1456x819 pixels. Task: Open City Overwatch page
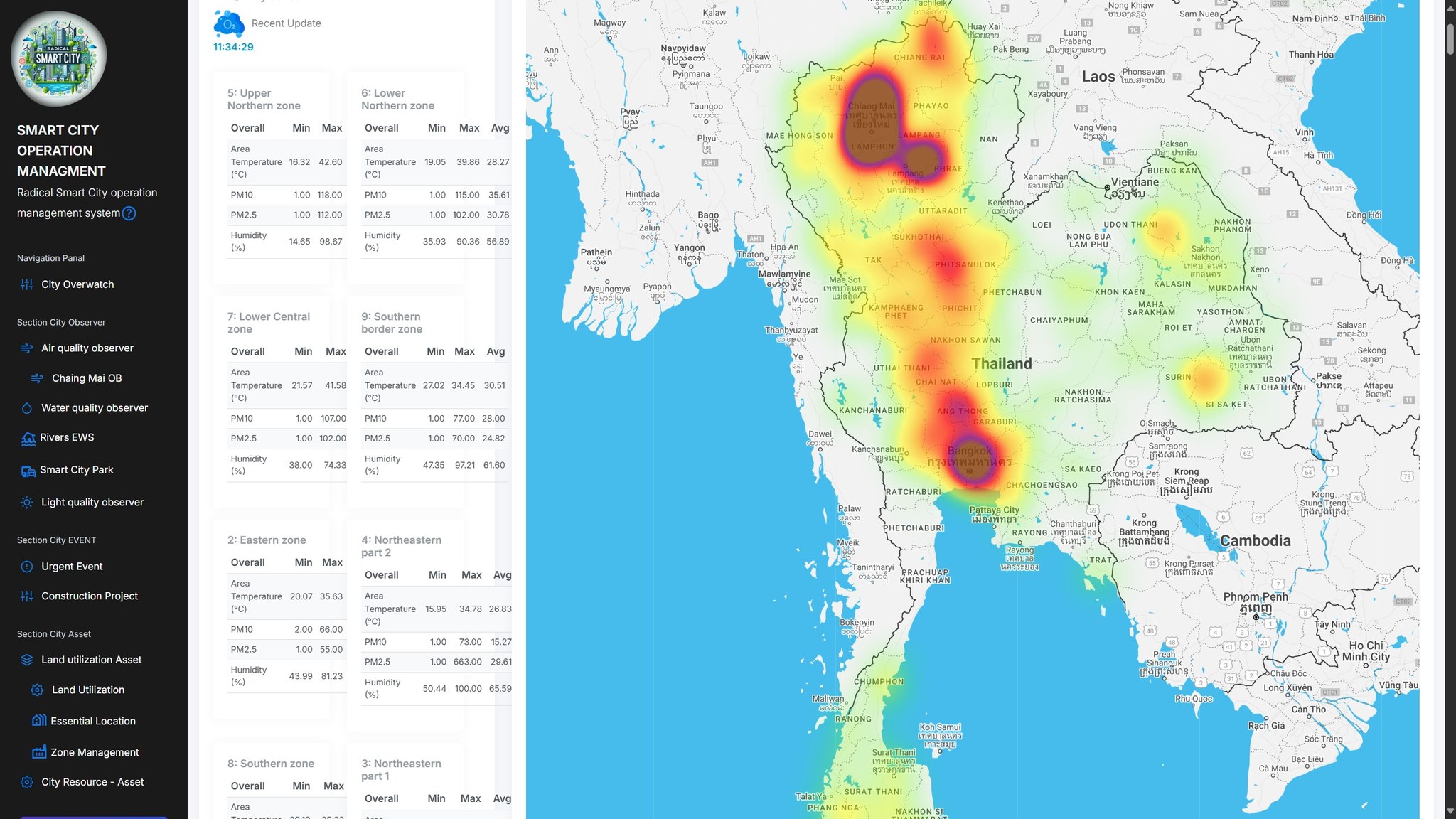coord(77,284)
